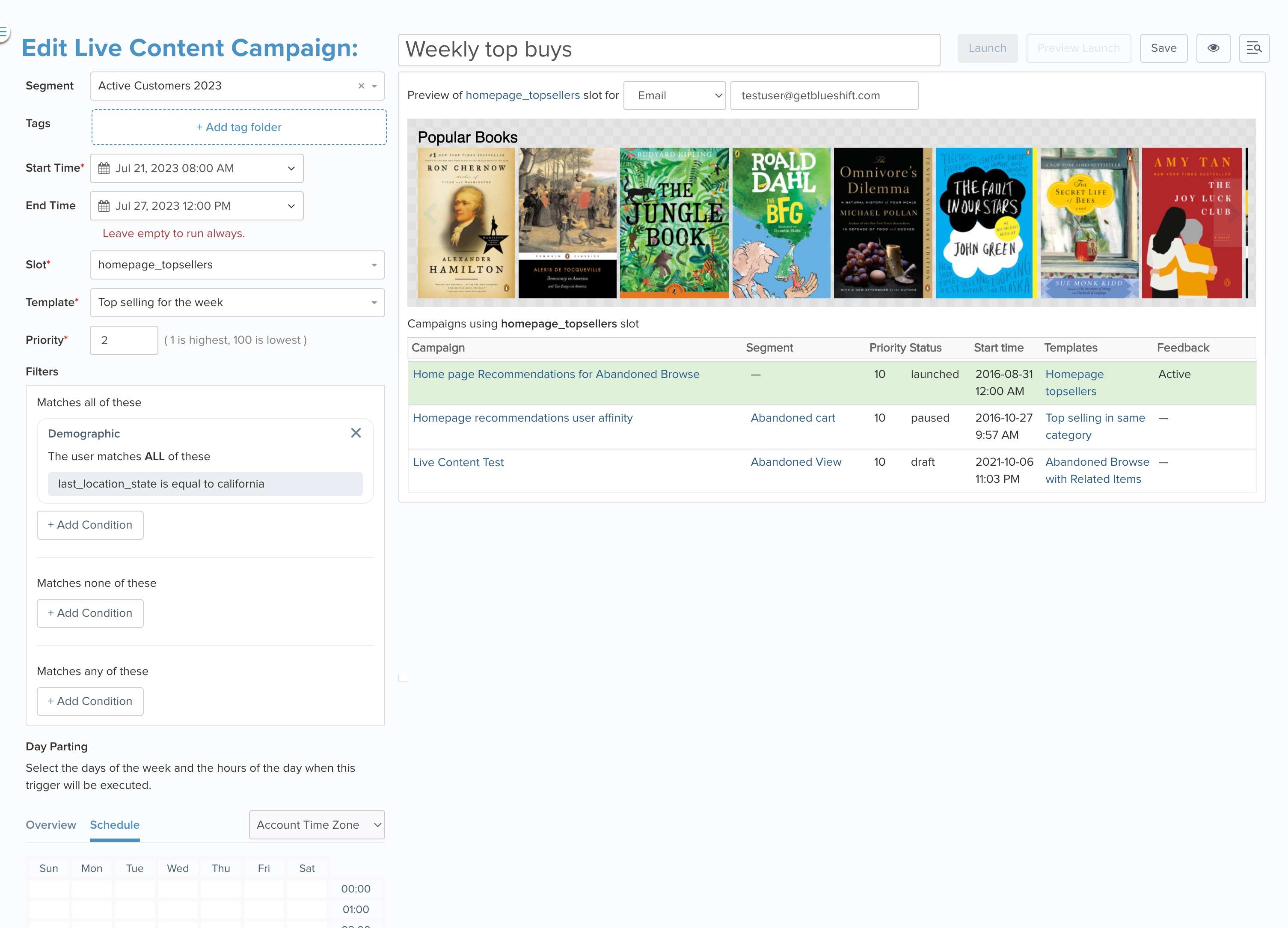The width and height of the screenshot is (1288, 928).
Task: Switch to the Schedule tab
Action: (115, 825)
